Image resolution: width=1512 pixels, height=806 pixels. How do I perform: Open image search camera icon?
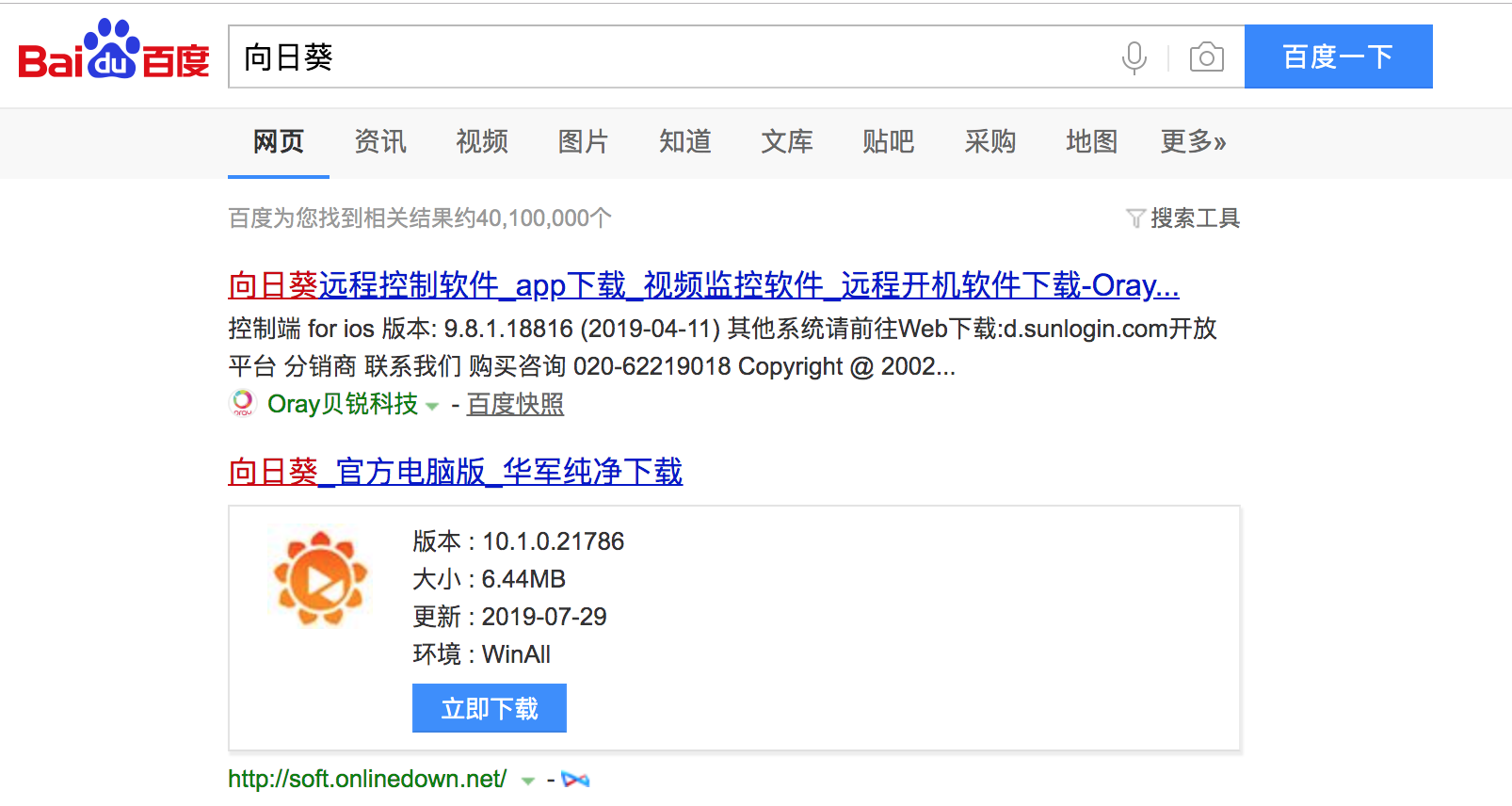click(1207, 57)
